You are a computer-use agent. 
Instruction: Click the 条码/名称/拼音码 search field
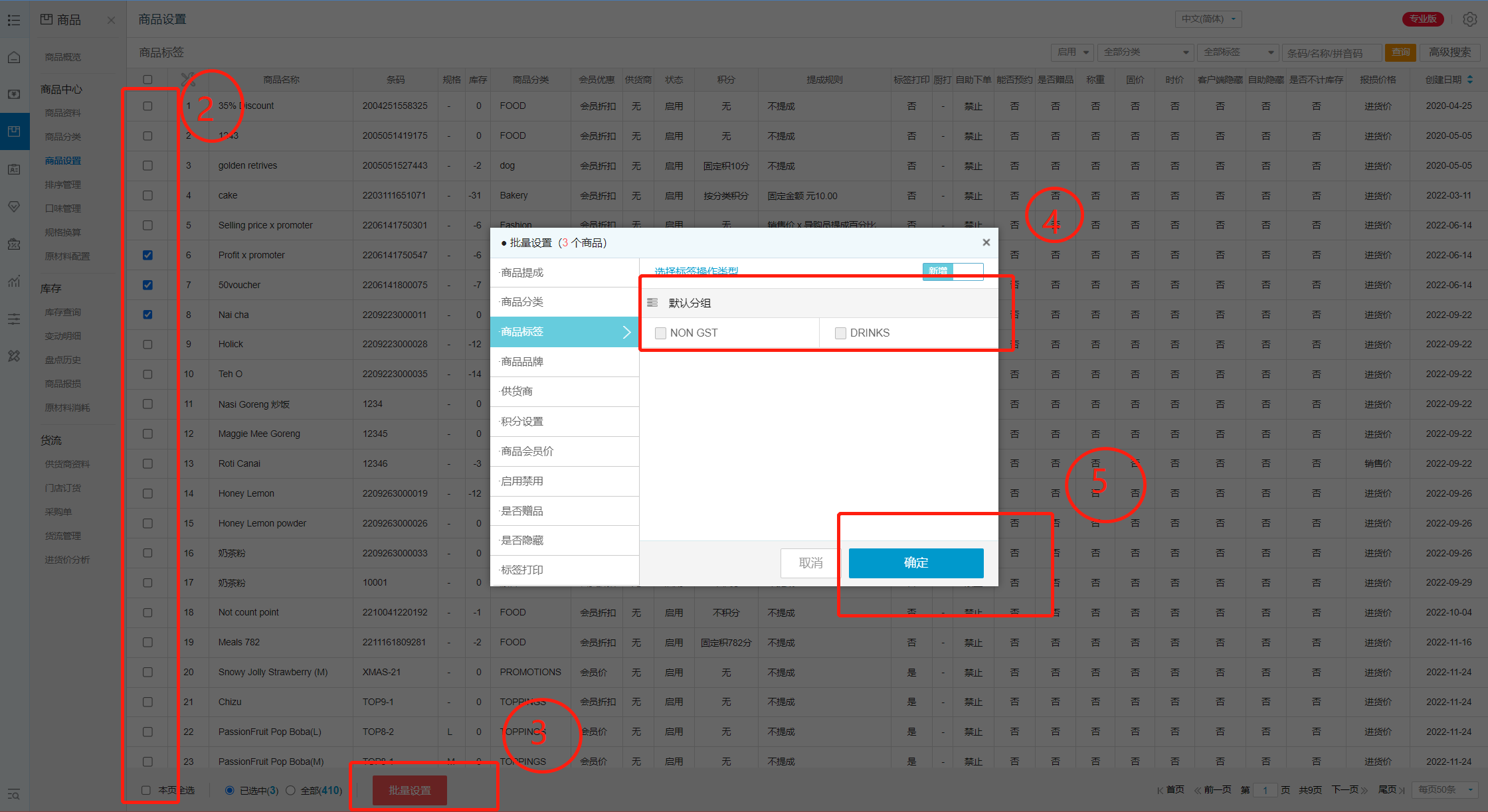click(1331, 53)
